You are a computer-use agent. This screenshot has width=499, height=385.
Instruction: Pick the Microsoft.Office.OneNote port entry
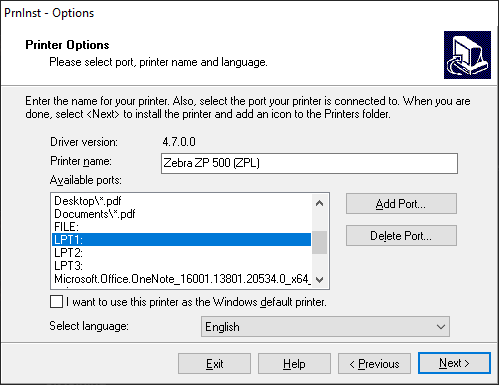click(182, 279)
